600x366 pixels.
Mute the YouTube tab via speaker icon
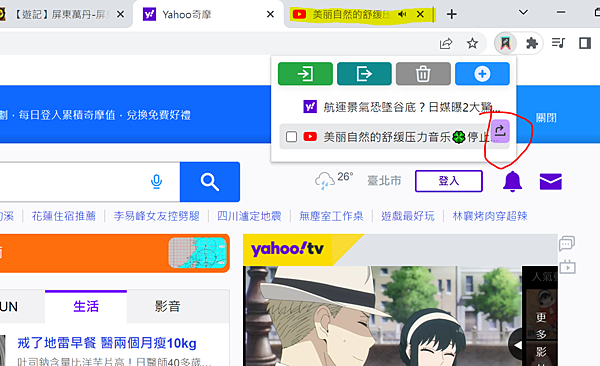tap(402, 15)
